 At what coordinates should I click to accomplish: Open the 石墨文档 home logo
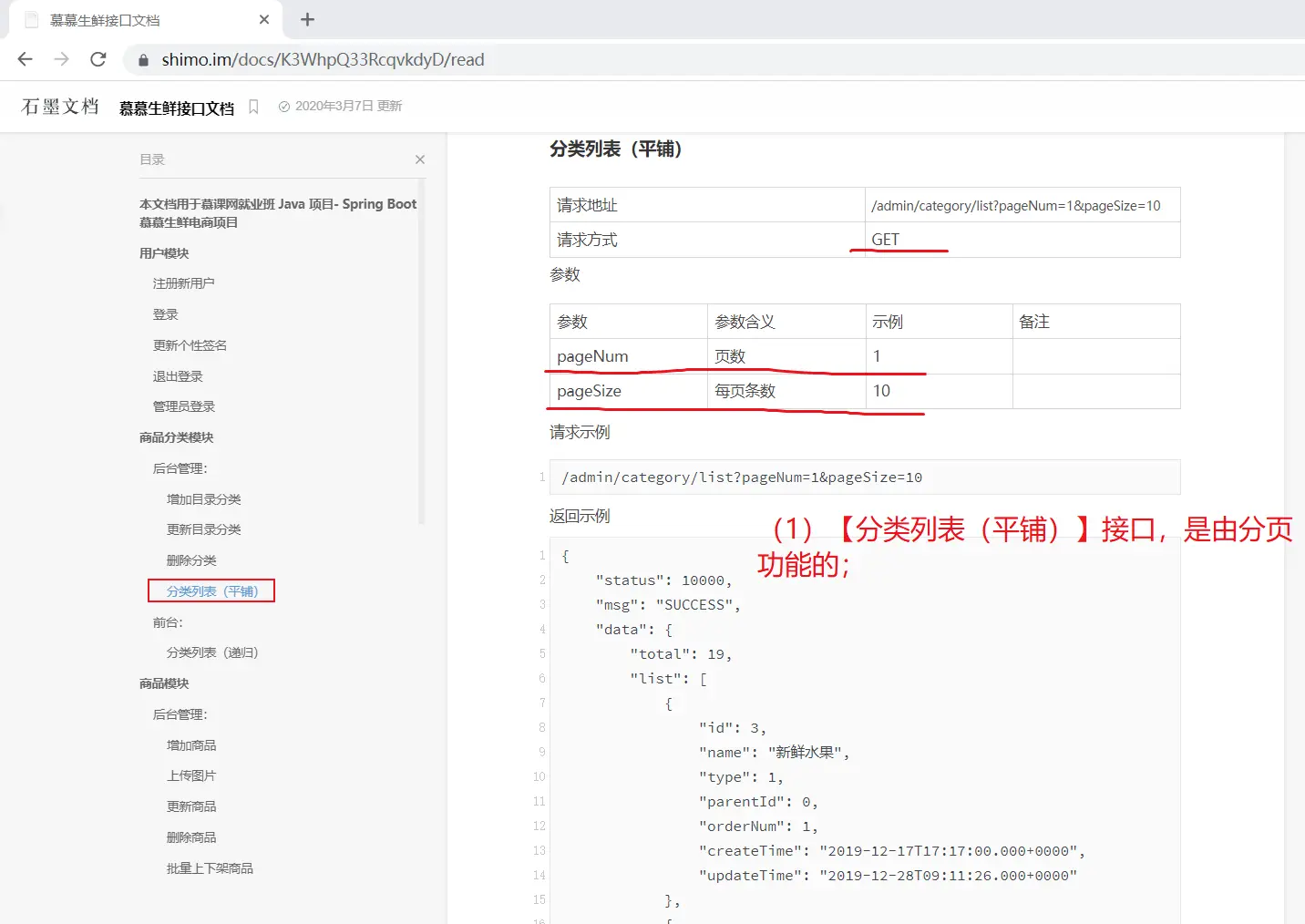(60, 107)
